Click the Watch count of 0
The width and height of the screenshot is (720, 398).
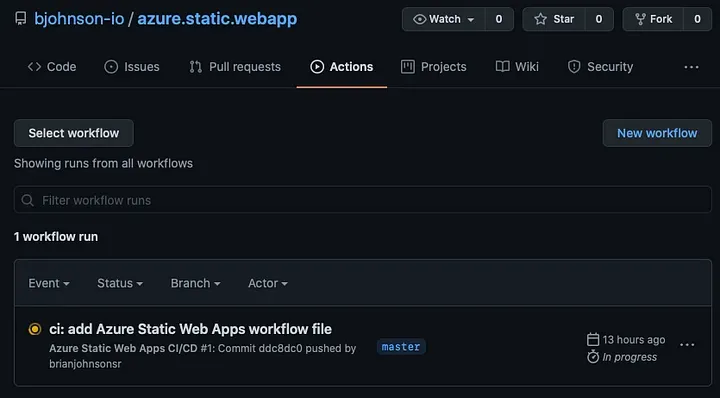[499, 19]
